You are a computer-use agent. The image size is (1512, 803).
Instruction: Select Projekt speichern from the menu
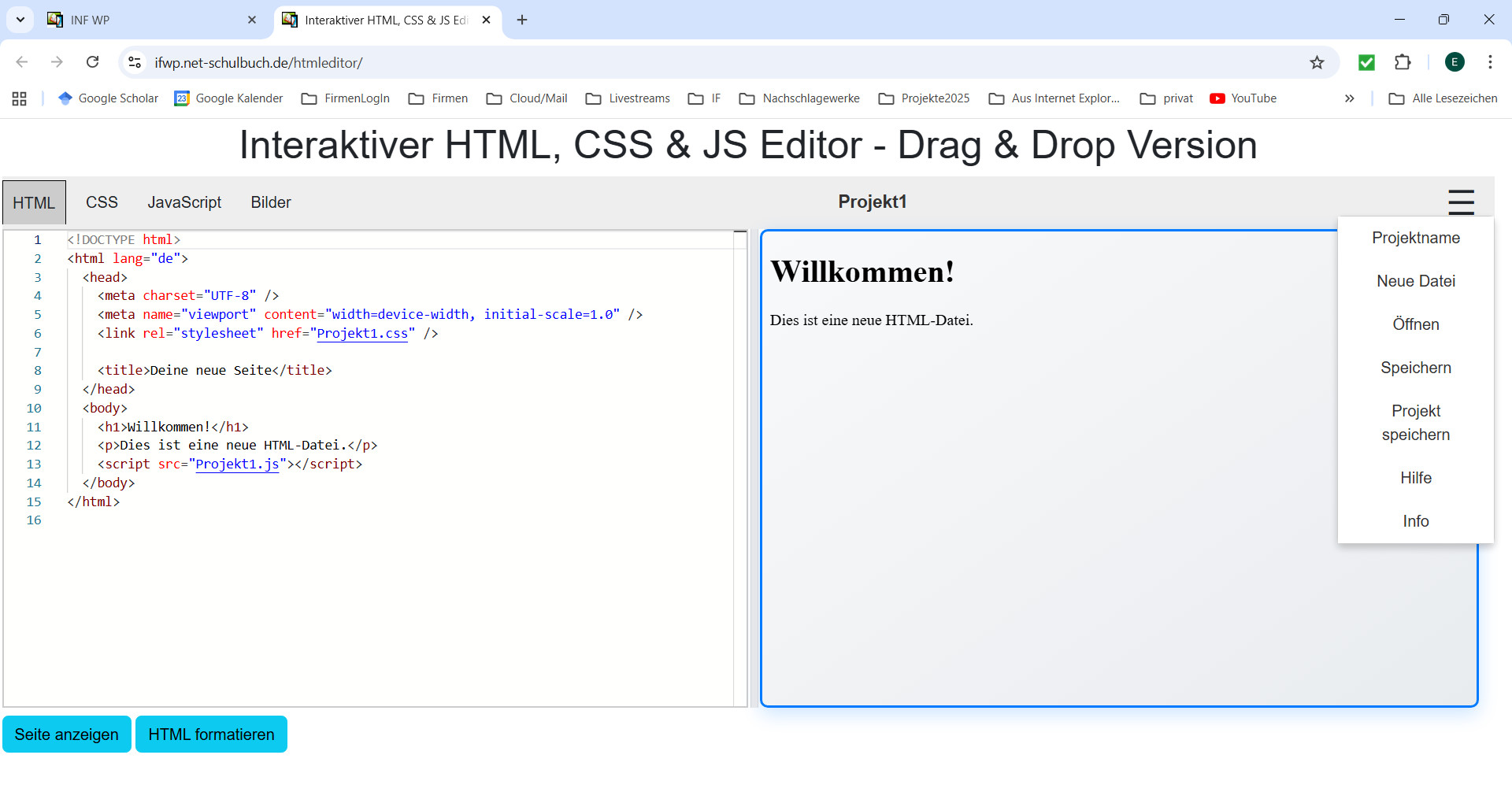click(x=1415, y=423)
